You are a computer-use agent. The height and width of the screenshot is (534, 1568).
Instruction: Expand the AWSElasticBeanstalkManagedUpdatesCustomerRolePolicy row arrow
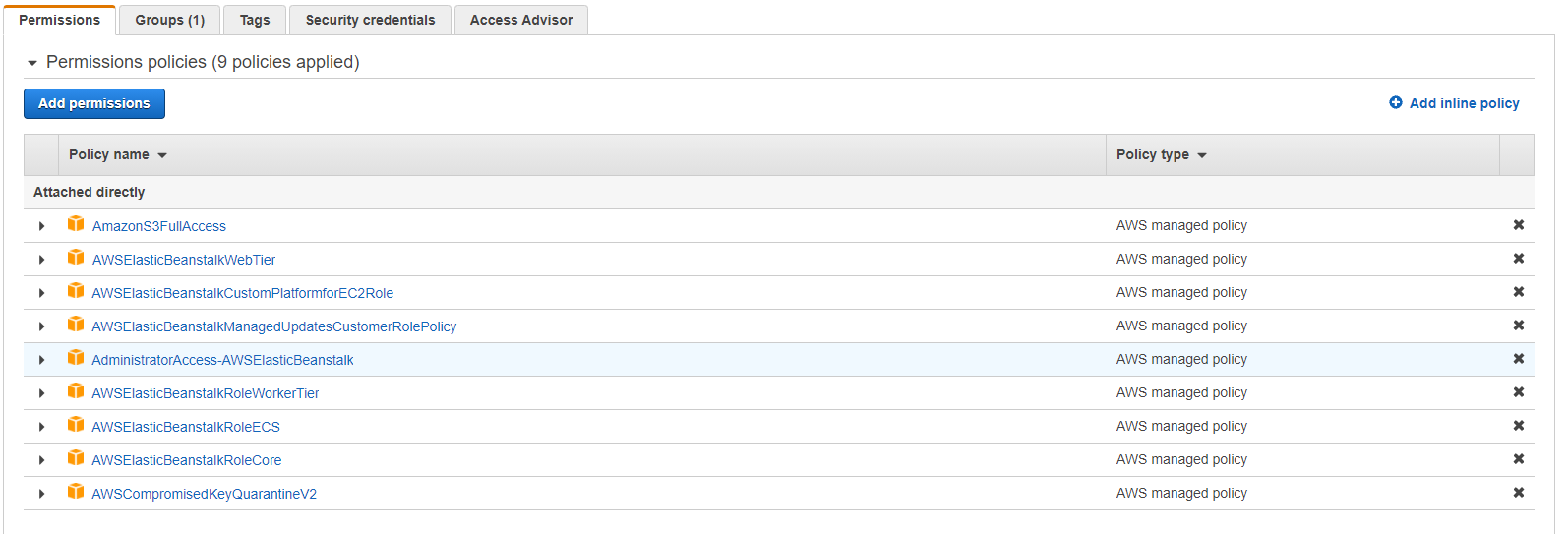pyautogui.click(x=41, y=326)
